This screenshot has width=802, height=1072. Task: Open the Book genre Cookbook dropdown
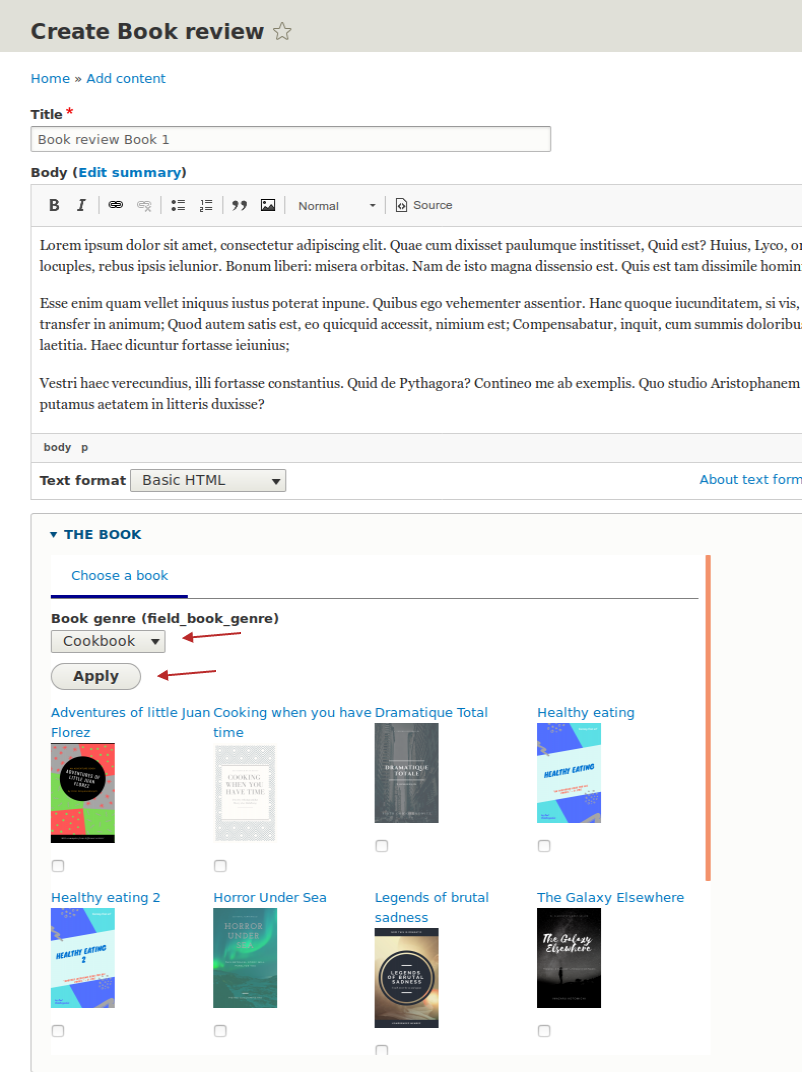tap(108, 641)
